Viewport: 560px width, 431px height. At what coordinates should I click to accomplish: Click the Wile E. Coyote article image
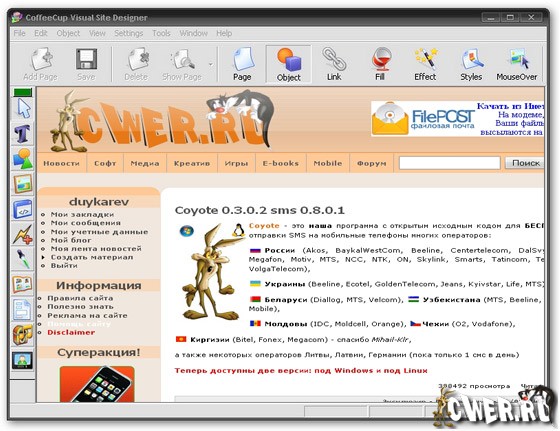click(x=211, y=271)
